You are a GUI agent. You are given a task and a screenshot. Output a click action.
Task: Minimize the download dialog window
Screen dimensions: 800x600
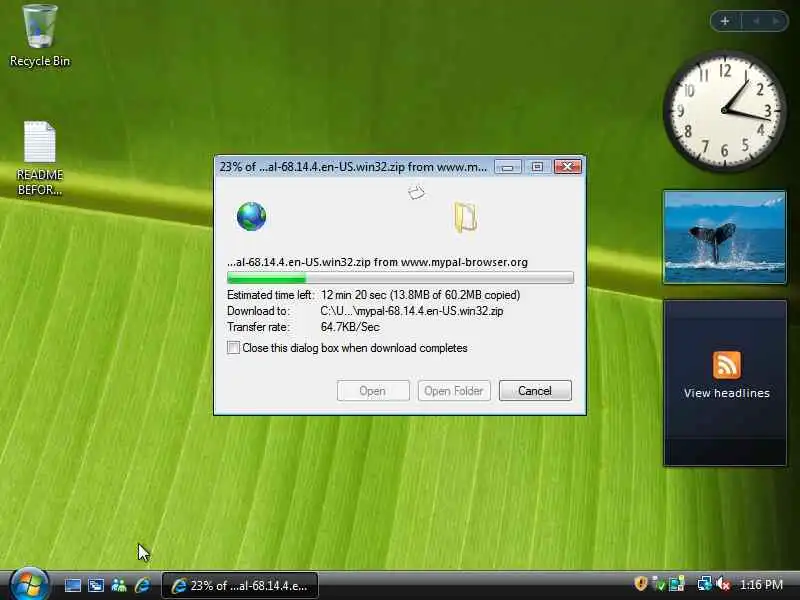pyautogui.click(x=508, y=167)
